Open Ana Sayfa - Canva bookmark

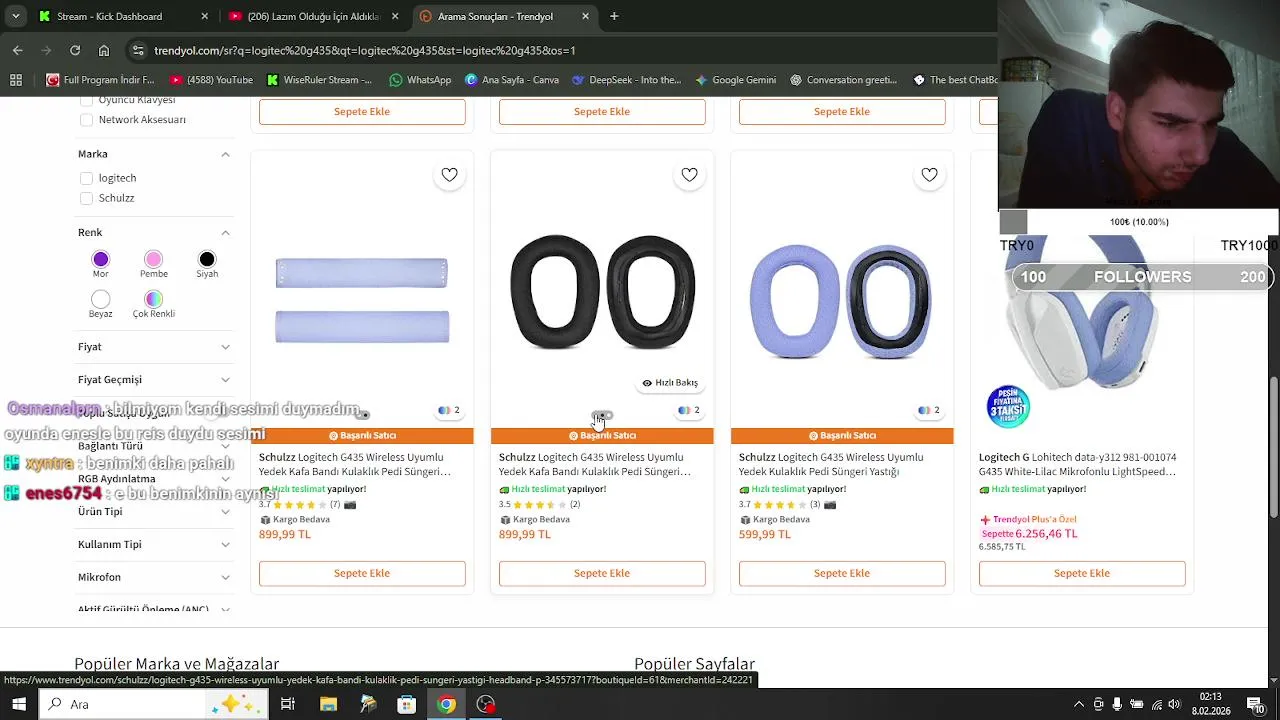click(512, 80)
